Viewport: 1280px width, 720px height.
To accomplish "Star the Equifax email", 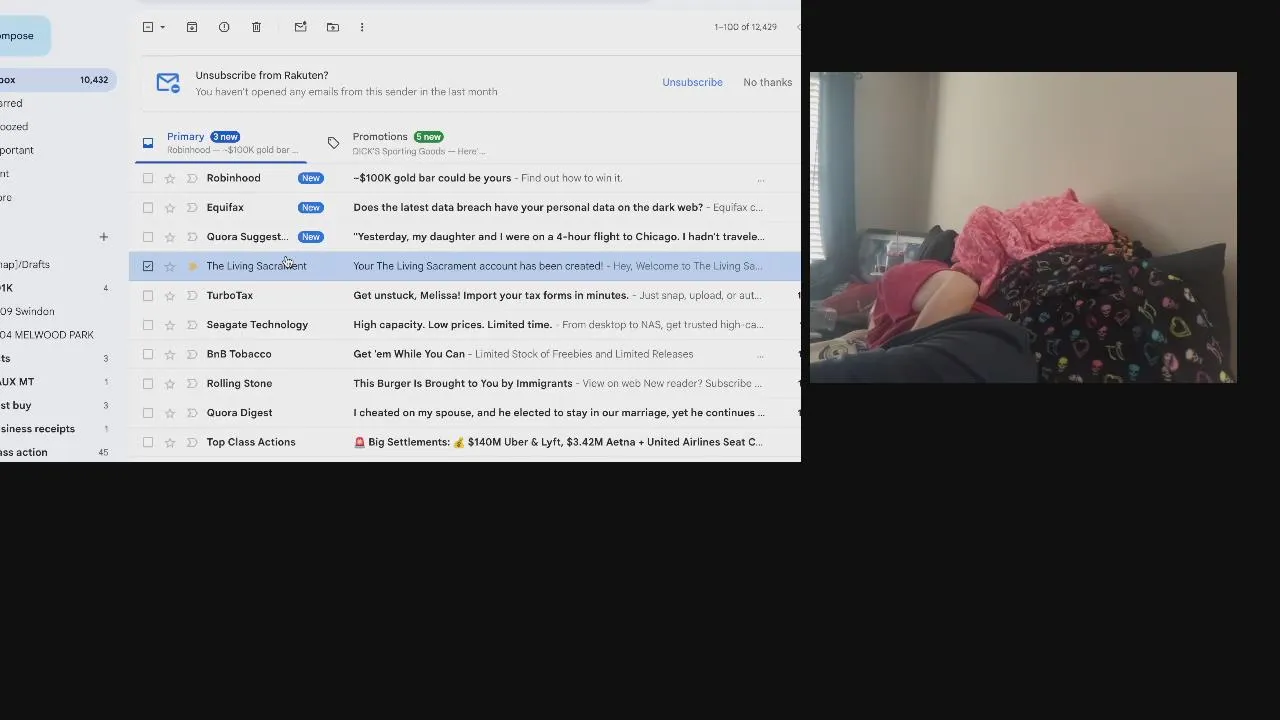I will pos(170,207).
